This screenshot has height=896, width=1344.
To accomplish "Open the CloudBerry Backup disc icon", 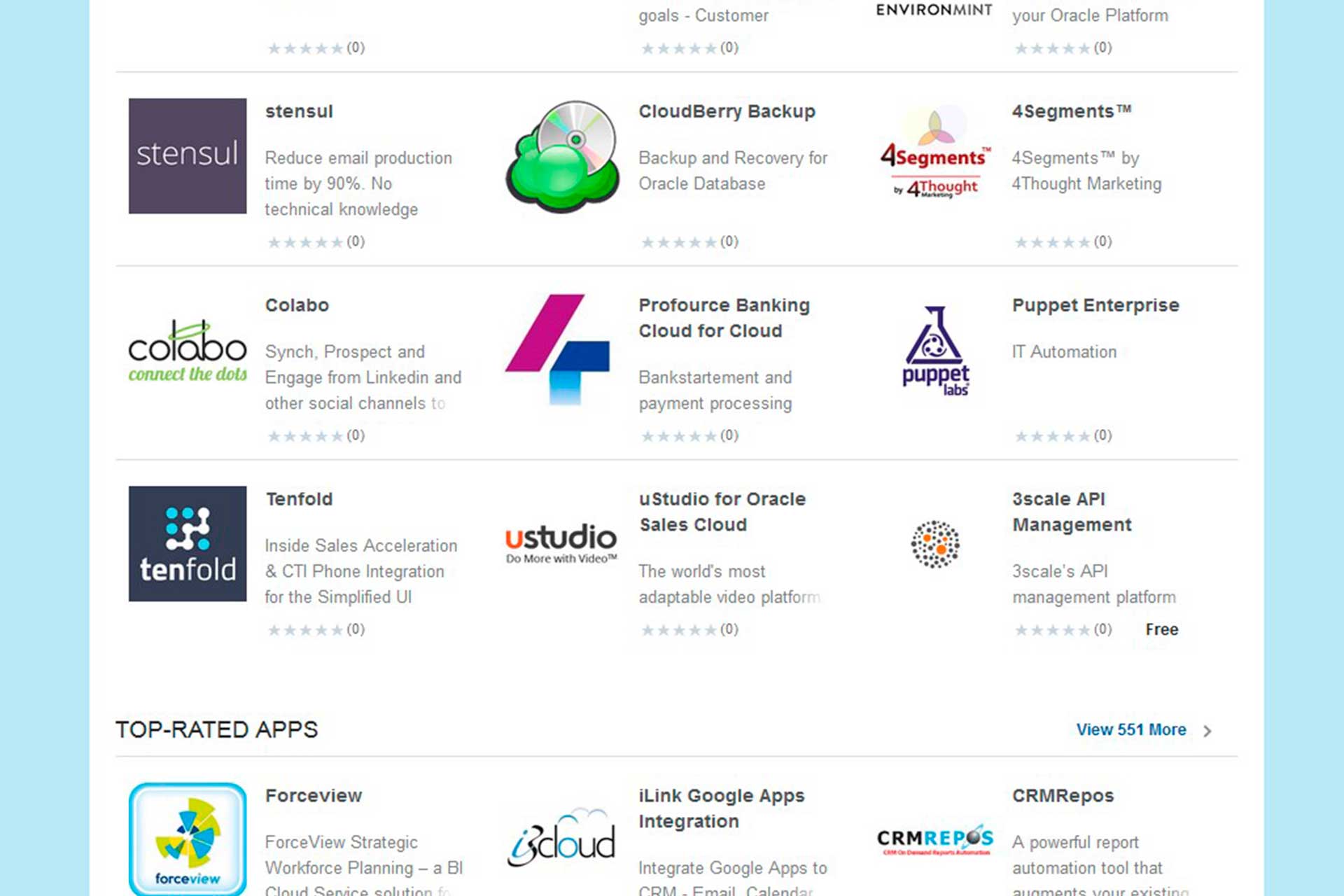I will tap(562, 156).
